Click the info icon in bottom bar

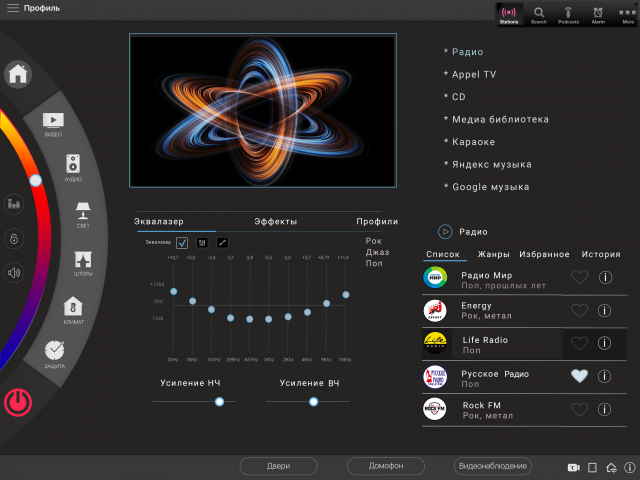[630, 467]
